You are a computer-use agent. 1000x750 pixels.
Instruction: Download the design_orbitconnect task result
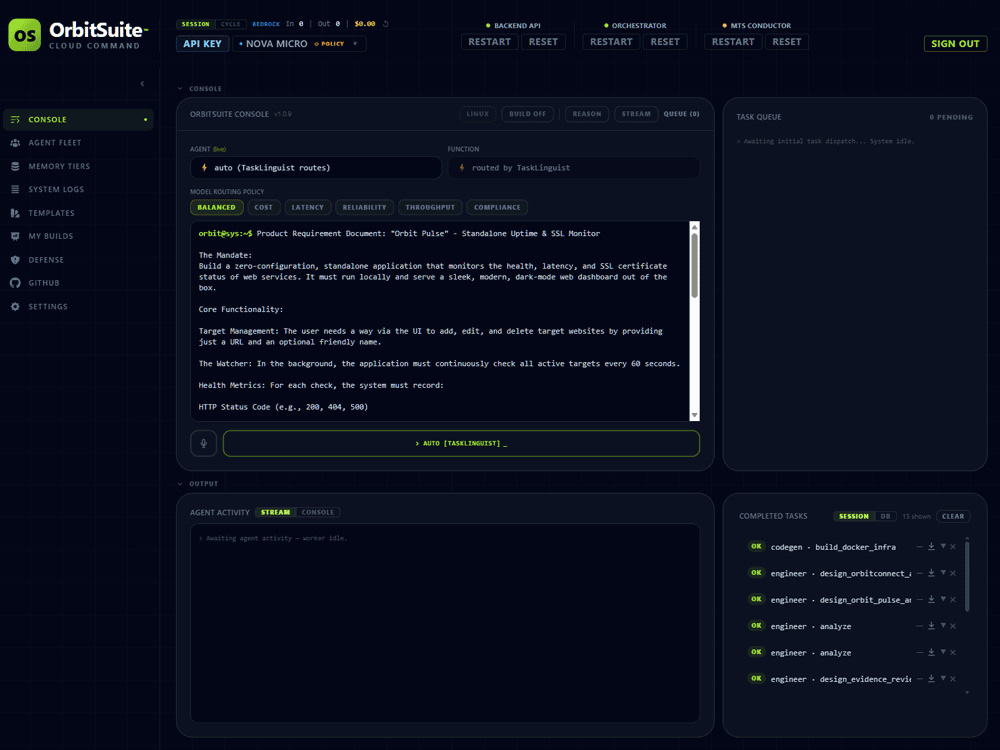931,573
